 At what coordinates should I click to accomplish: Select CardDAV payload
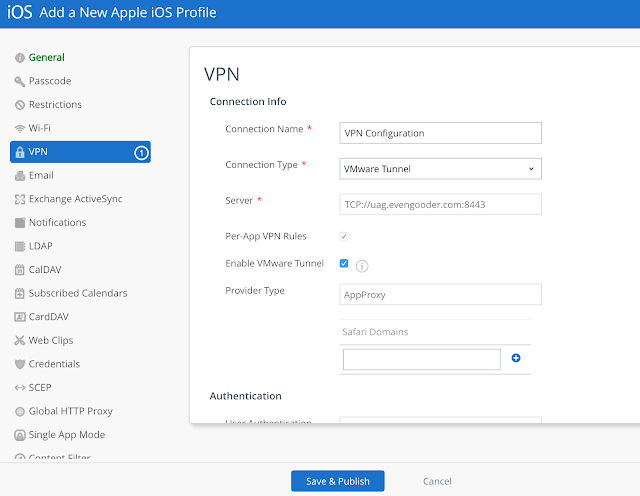tap(49, 317)
